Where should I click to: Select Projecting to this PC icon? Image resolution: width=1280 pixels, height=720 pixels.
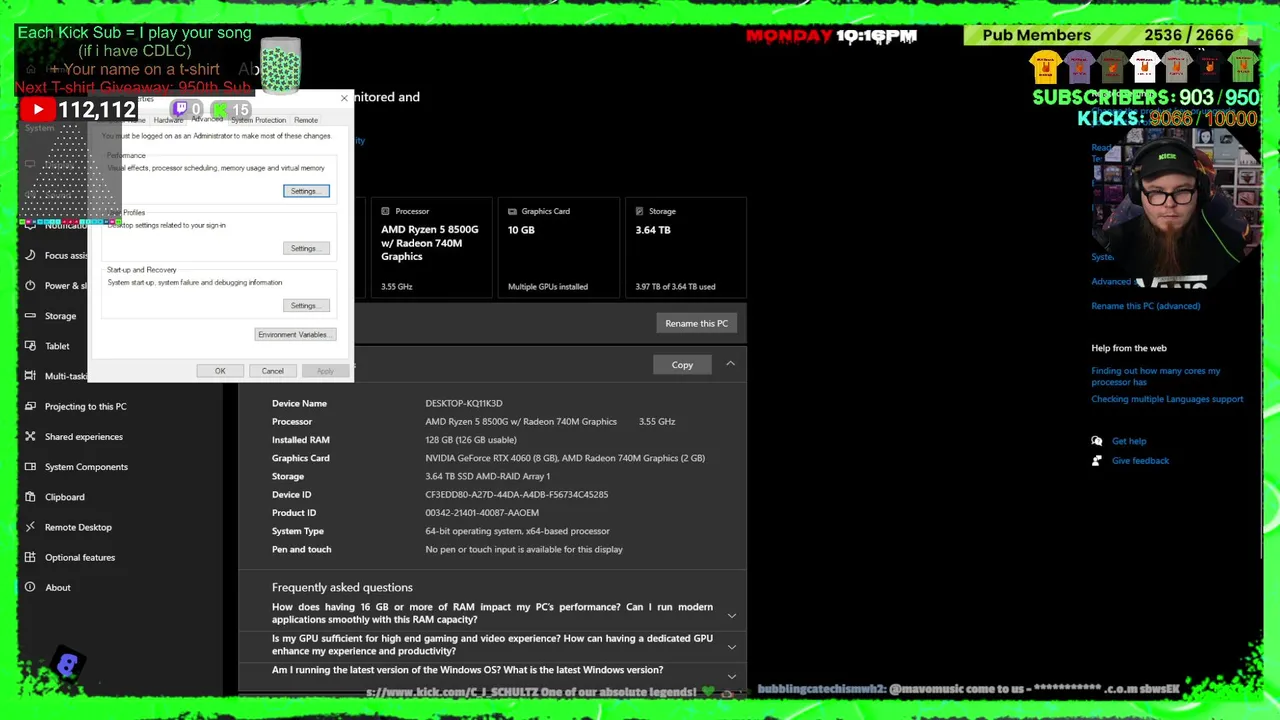point(30,406)
